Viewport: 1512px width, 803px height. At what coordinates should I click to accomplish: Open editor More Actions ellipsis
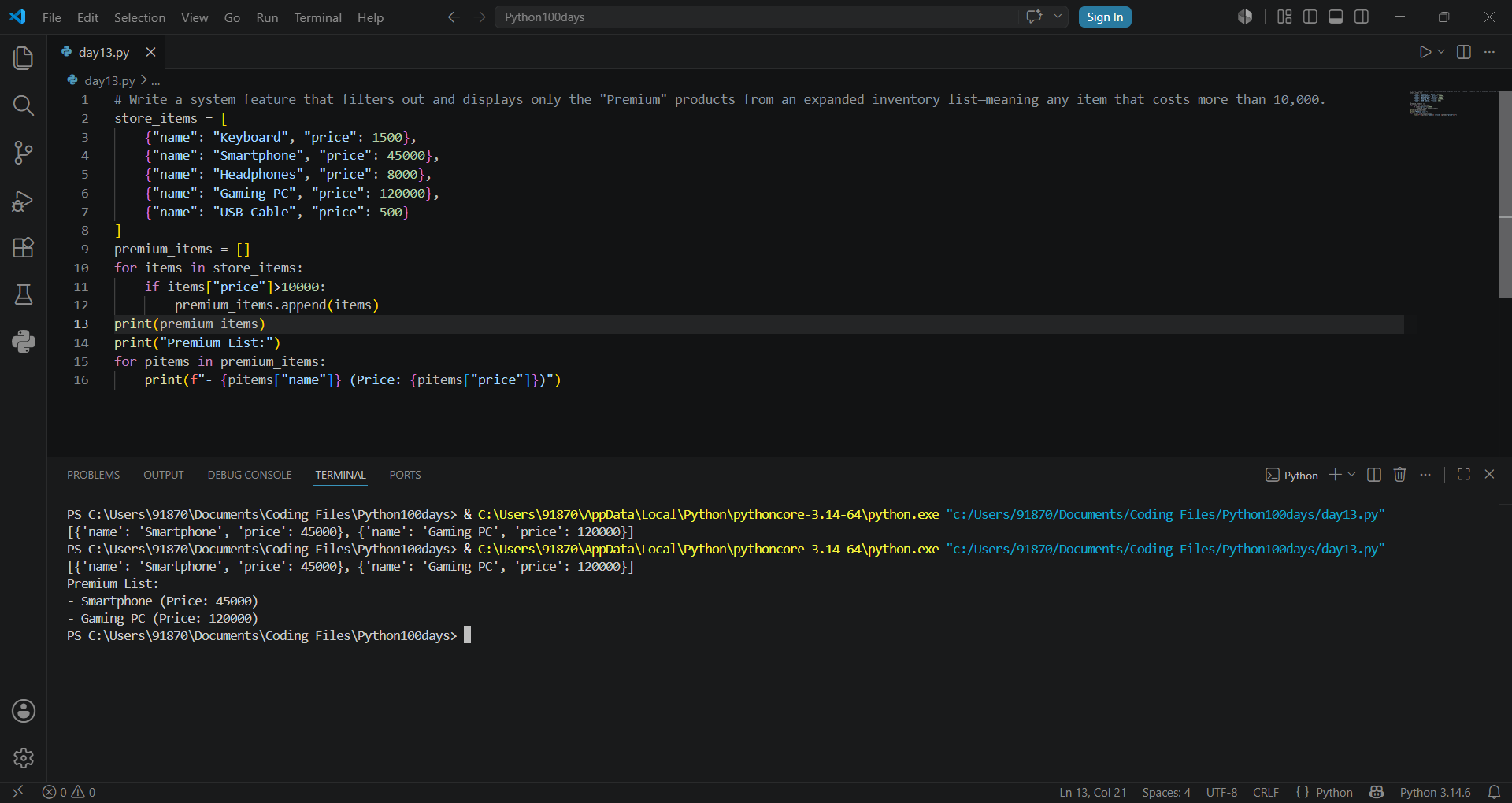[1489, 52]
